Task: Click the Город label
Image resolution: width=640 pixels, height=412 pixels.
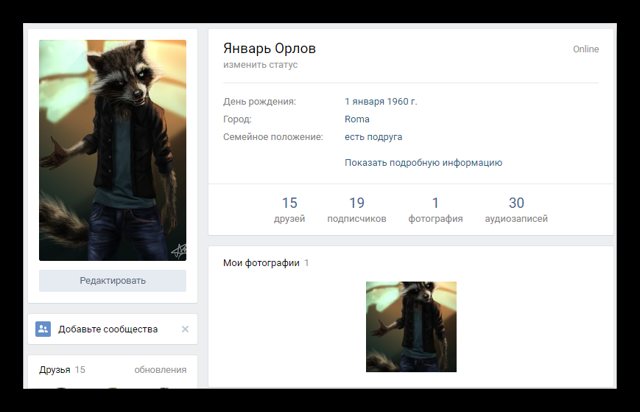Action: (237, 119)
